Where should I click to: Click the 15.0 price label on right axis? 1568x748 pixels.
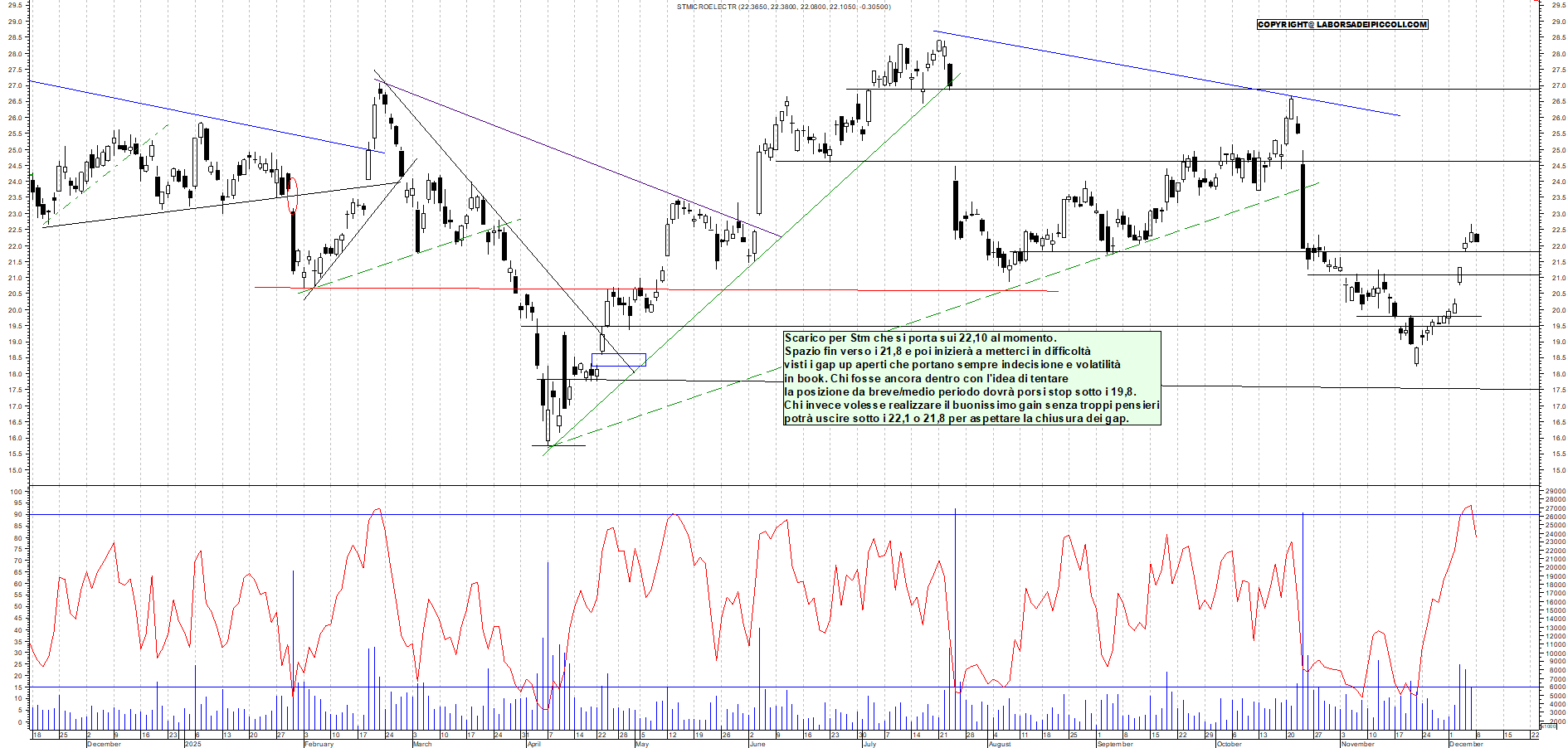click(1558, 470)
